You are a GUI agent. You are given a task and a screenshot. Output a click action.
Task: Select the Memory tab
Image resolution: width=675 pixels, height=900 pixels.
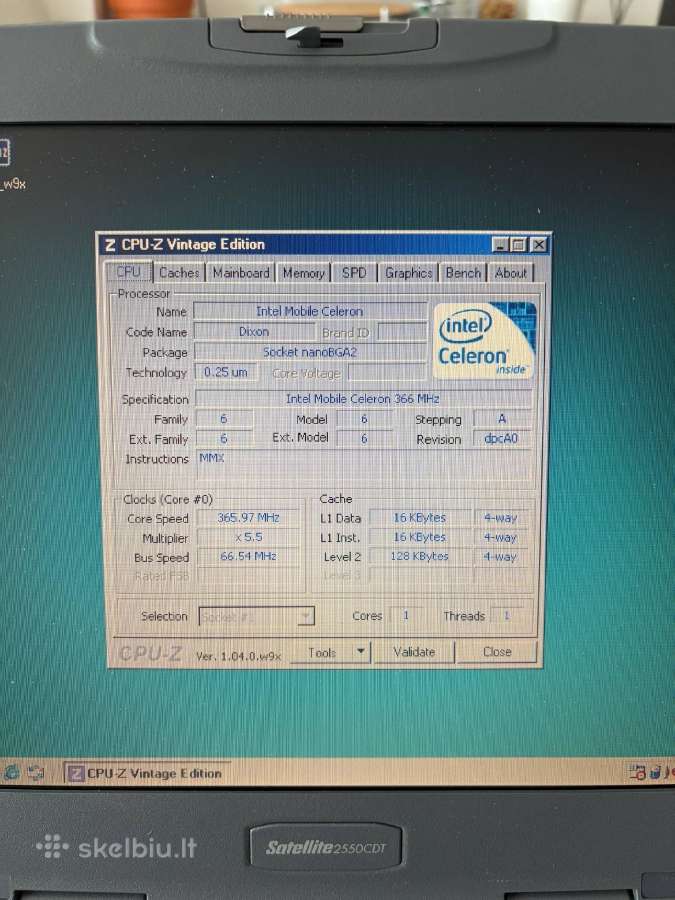coord(303,273)
